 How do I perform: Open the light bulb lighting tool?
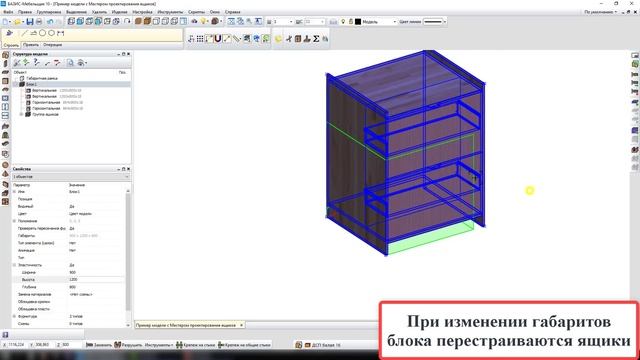point(204,22)
